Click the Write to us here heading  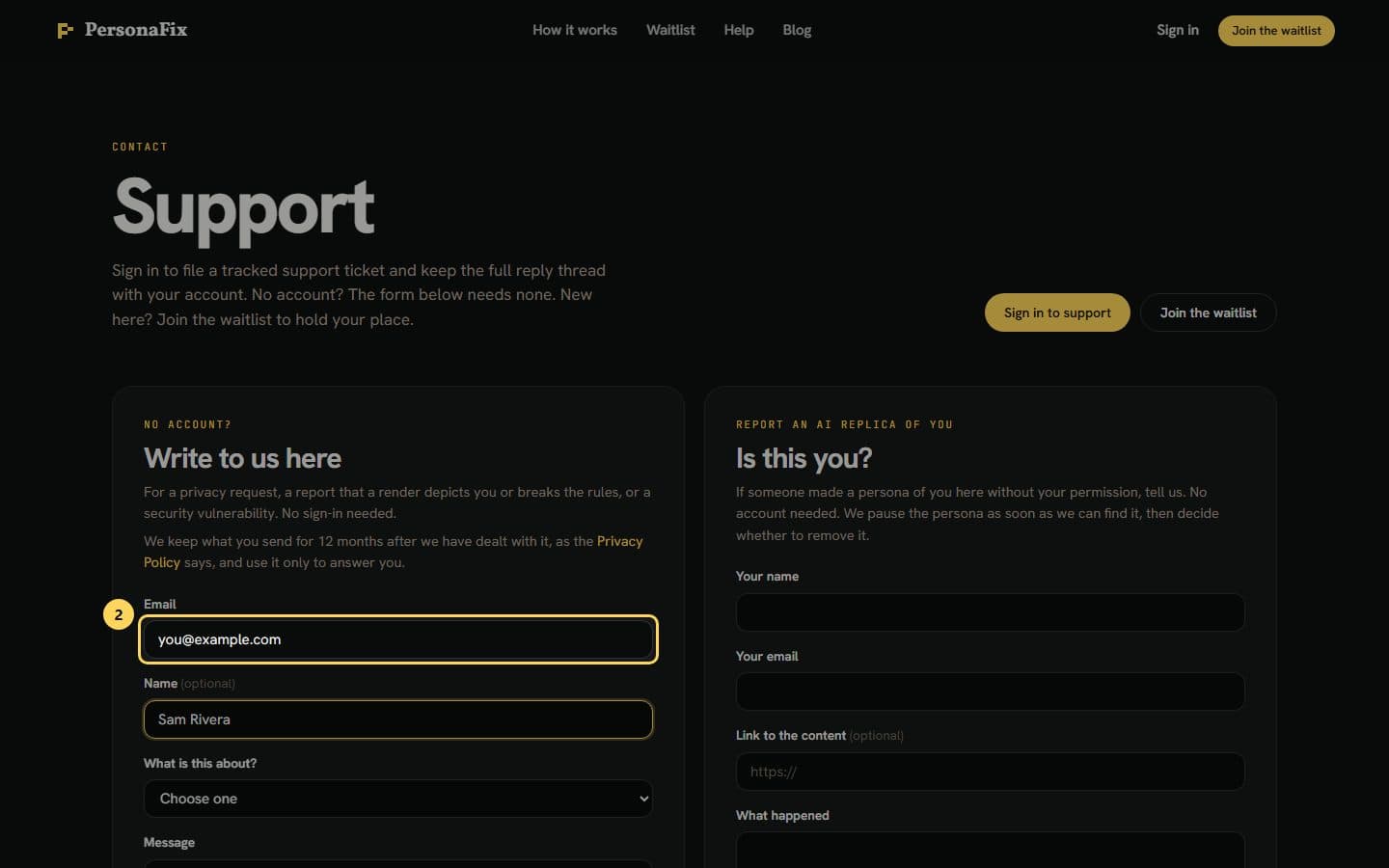(x=242, y=458)
